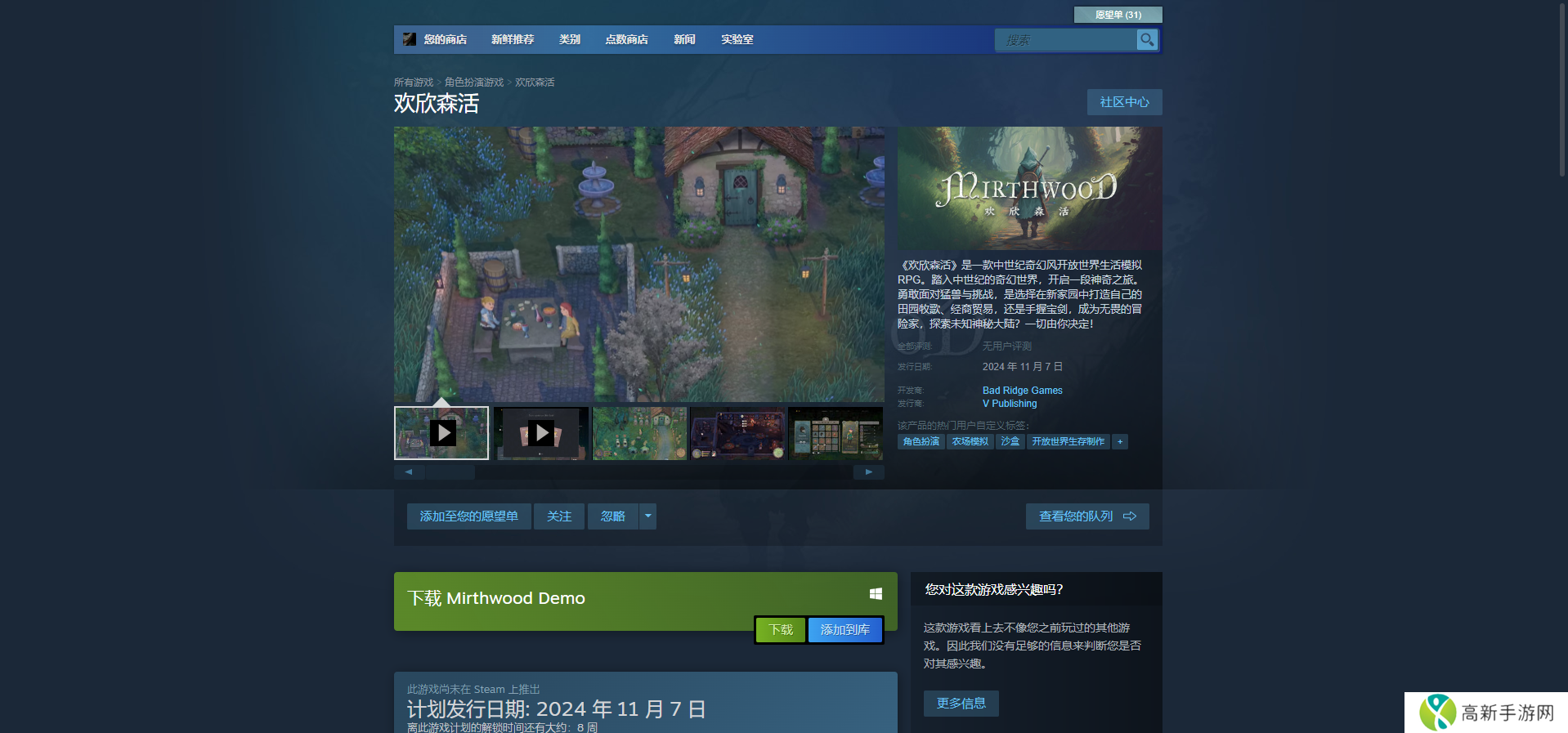
Task: Play the second trailer video thumbnail
Action: [x=540, y=433]
